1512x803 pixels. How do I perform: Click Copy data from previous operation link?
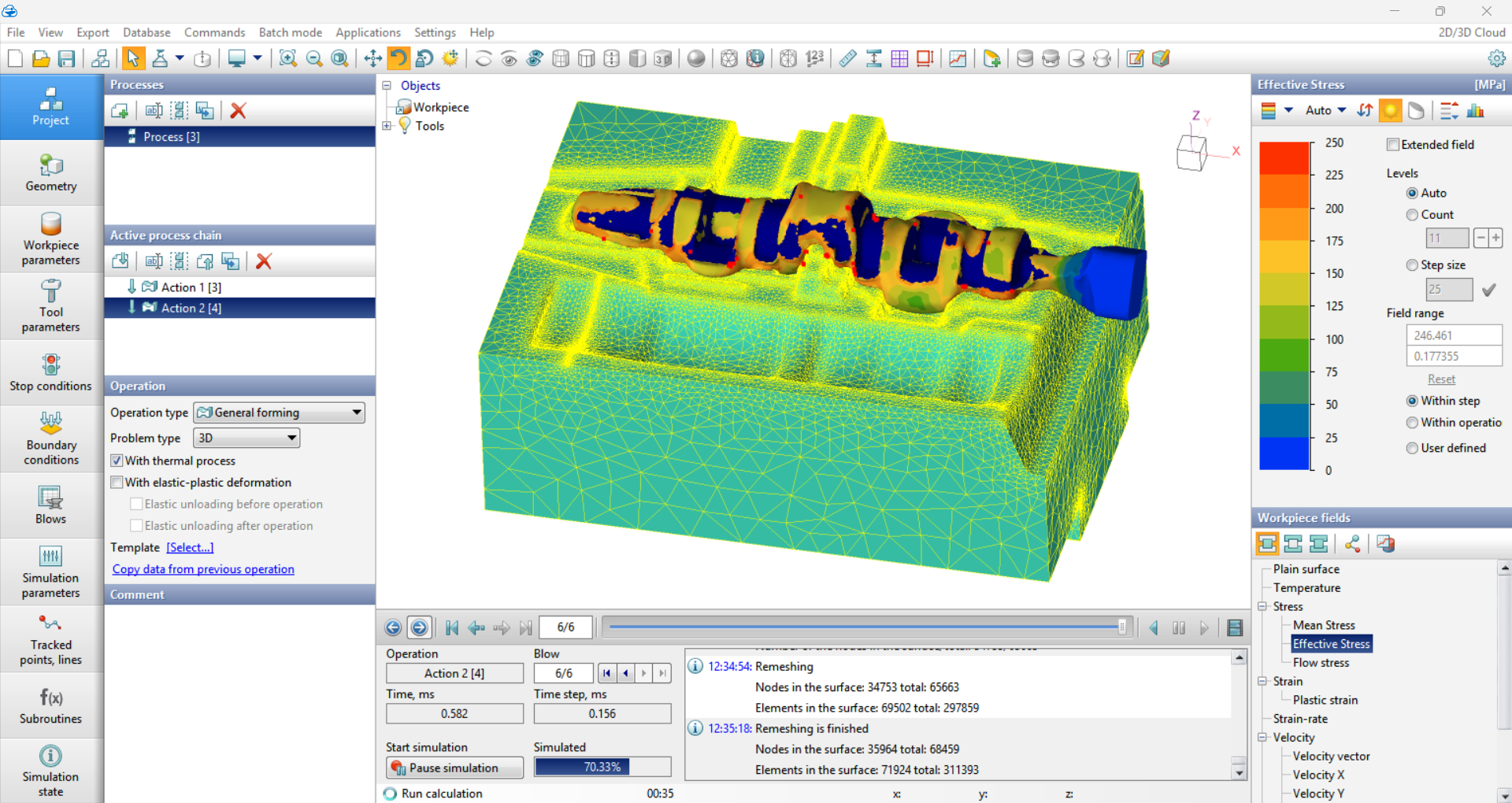(x=203, y=569)
